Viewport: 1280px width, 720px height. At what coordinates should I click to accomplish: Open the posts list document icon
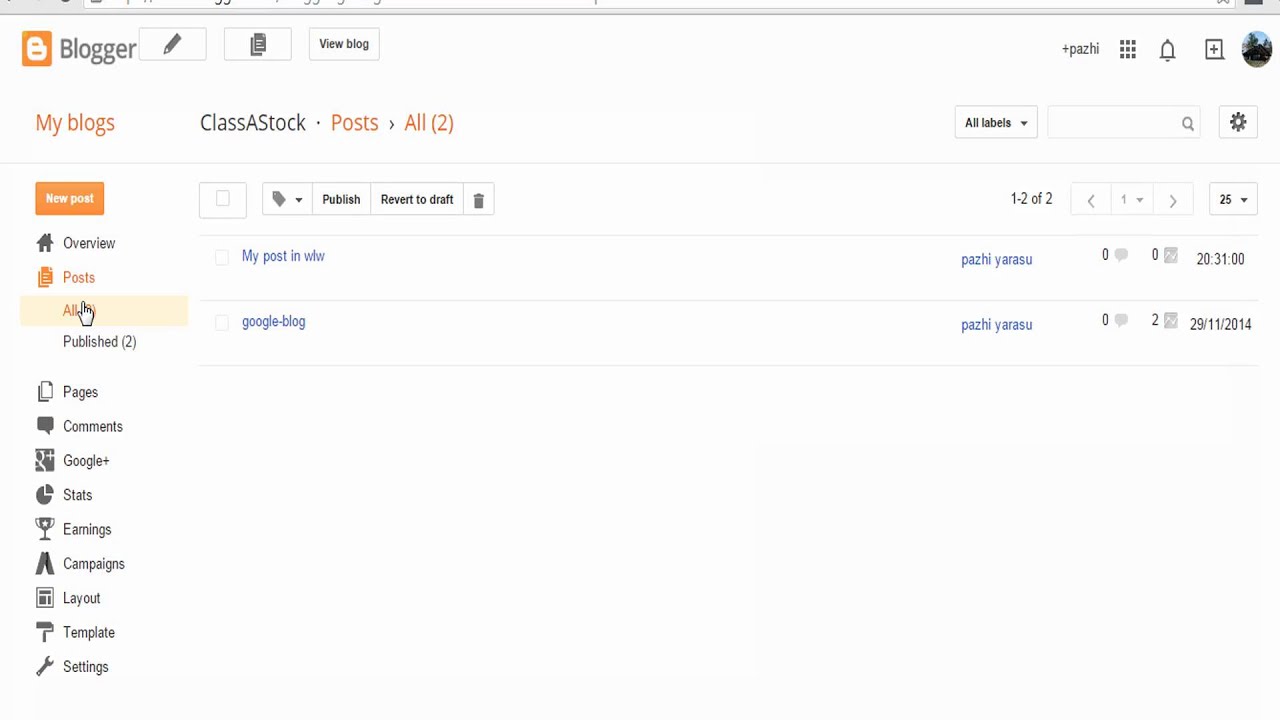258,45
